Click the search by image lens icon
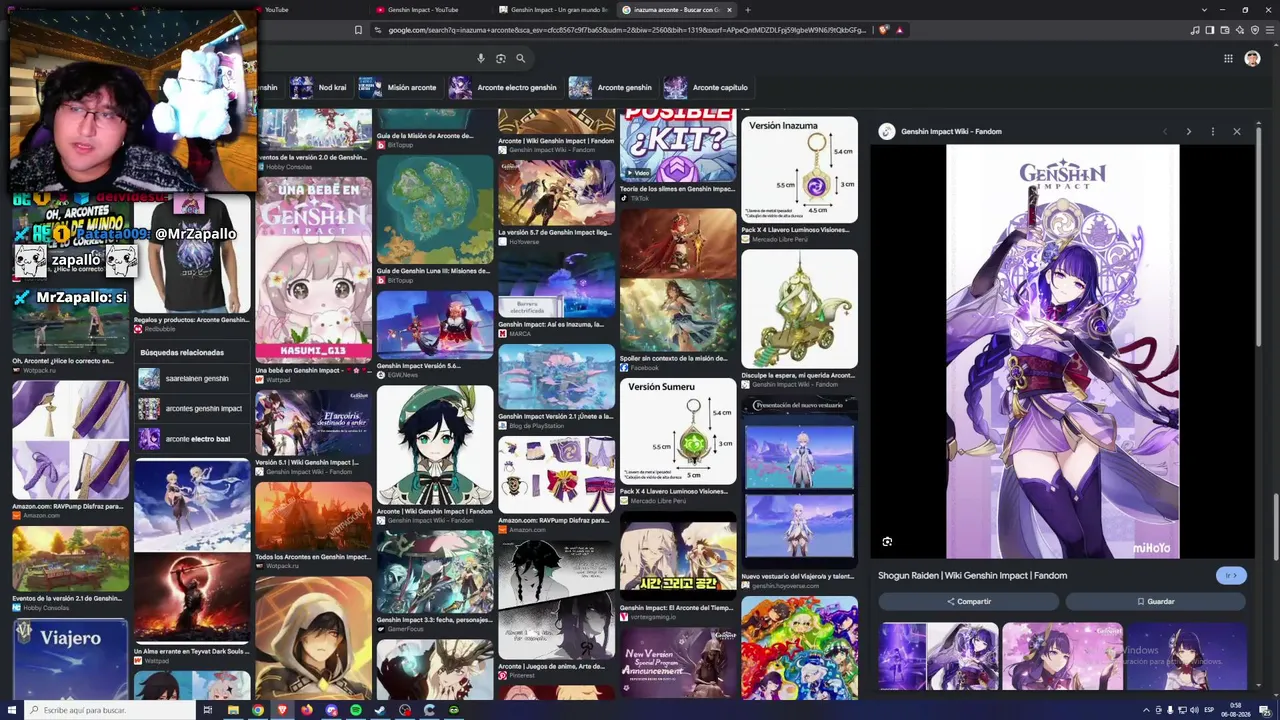Viewport: 1280px width, 720px height. [501, 59]
